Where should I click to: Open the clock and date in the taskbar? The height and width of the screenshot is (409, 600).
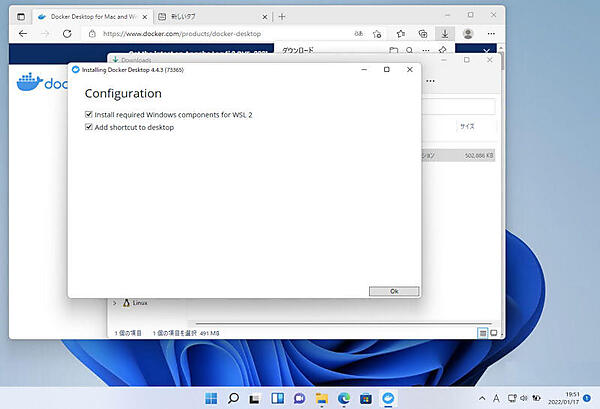click(562, 398)
